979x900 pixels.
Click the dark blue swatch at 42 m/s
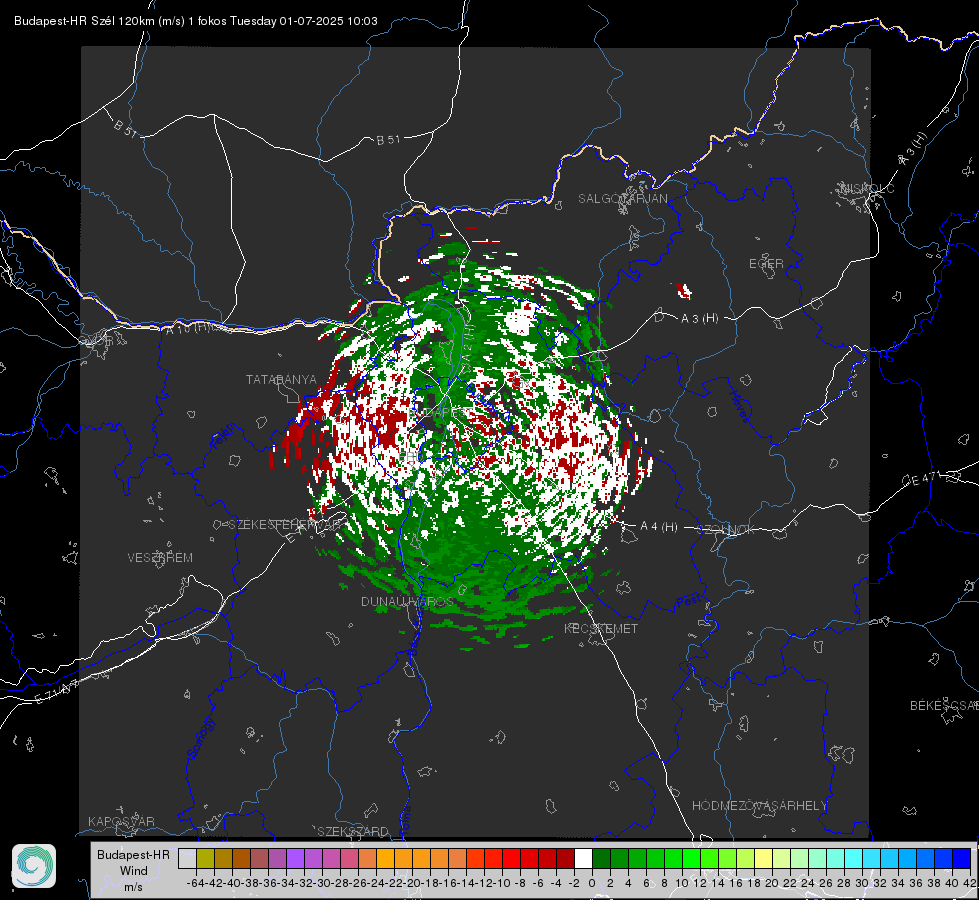[962, 858]
